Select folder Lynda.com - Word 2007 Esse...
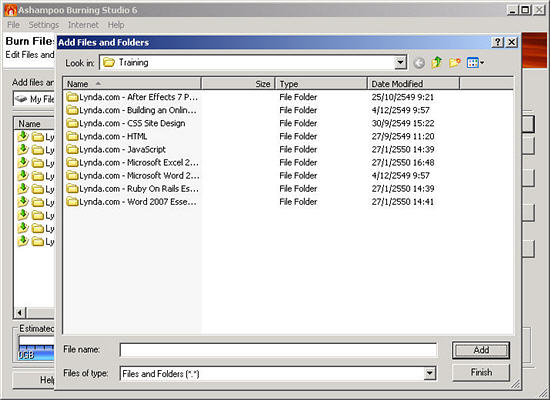The width and height of the screenshot is (550, 400). tap(132, 202)
